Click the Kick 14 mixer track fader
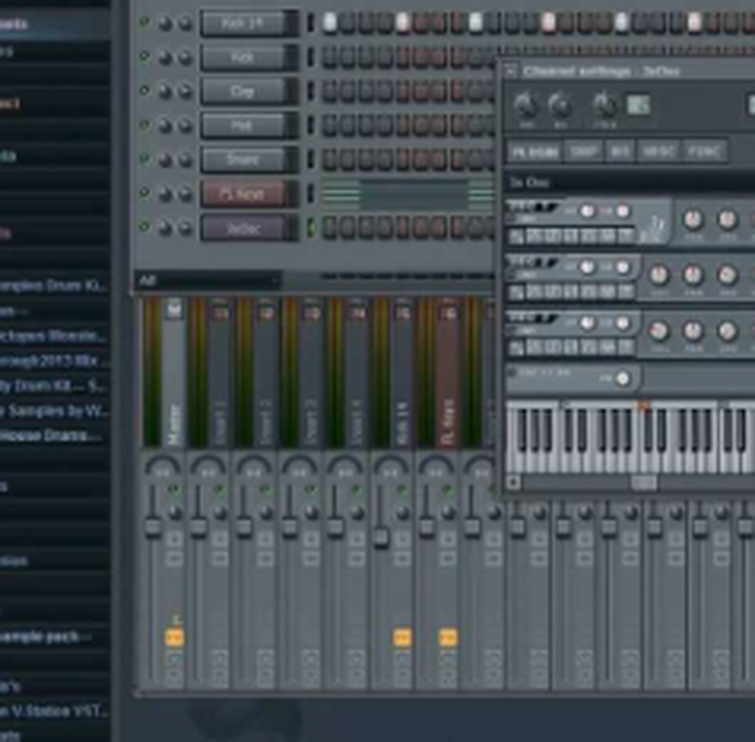Screen dimensions: 755x742 point(381,537)
